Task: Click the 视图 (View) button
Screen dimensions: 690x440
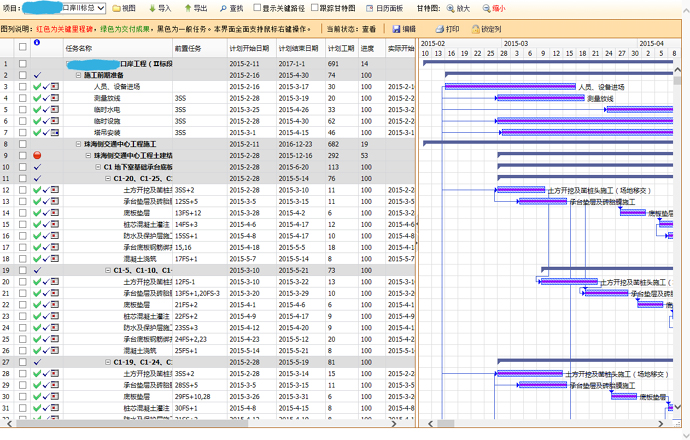Action: [122, 8]
